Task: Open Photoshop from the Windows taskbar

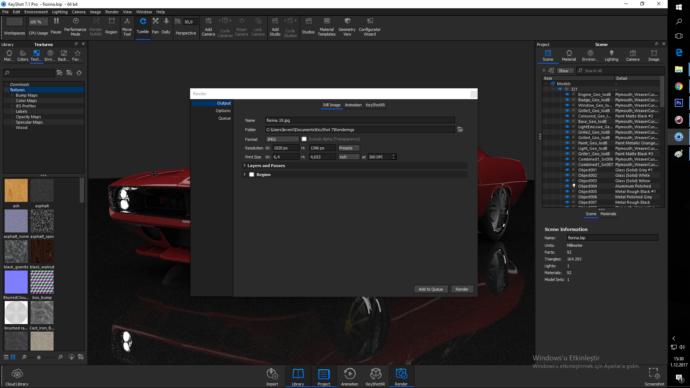Action: coord(679,103)
